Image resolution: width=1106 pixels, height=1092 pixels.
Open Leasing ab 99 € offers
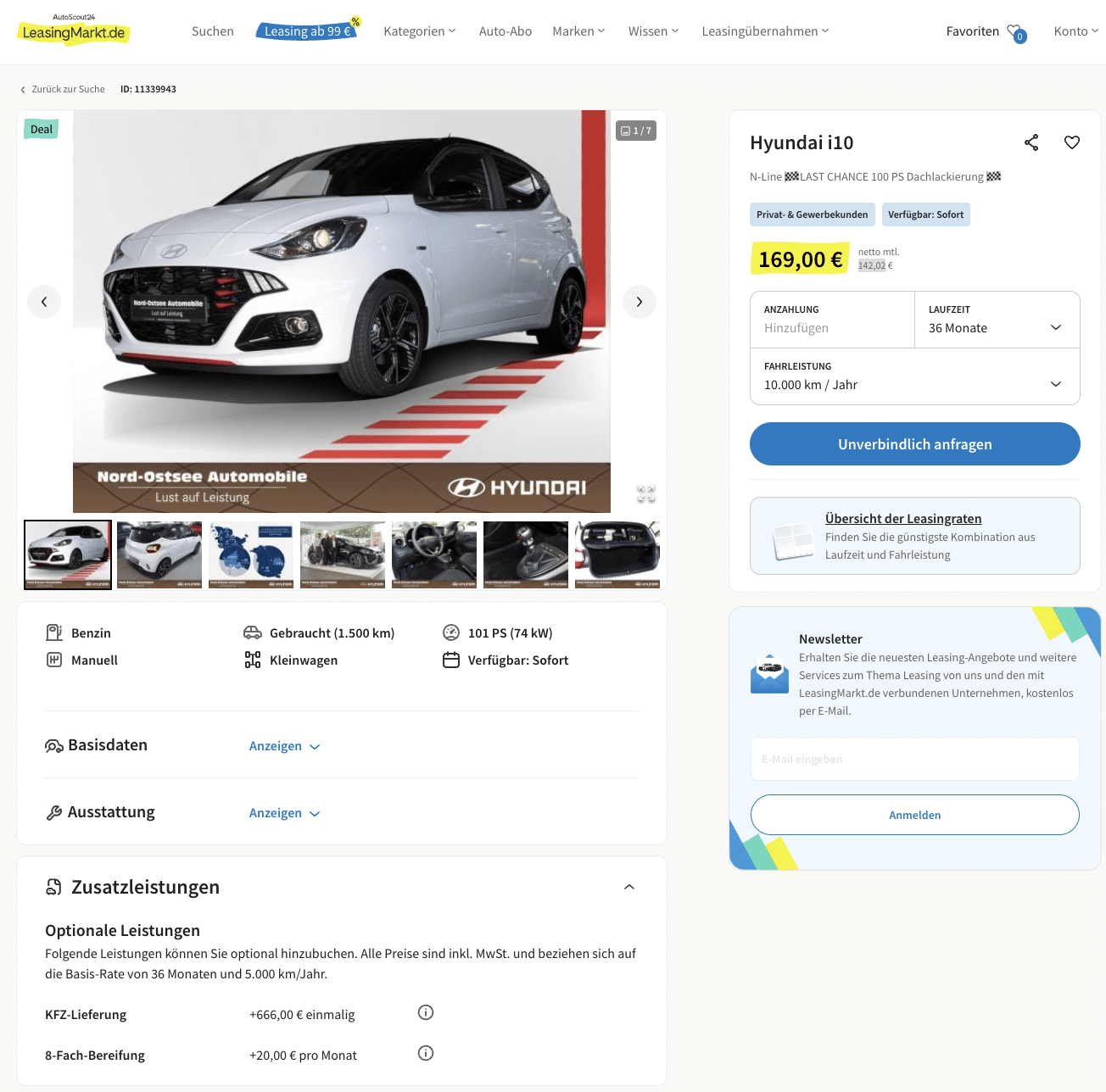[x=308, y=31]
